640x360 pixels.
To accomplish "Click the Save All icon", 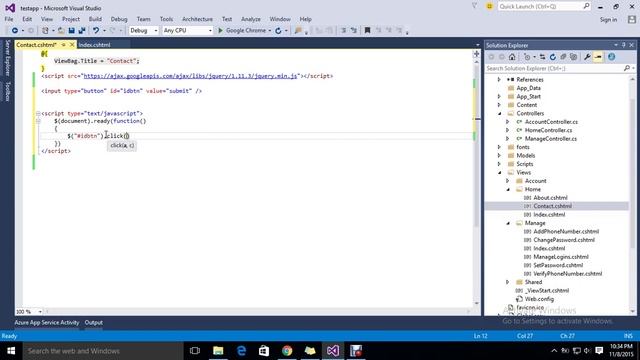I will pyautogui.click(x=82, y=31).
